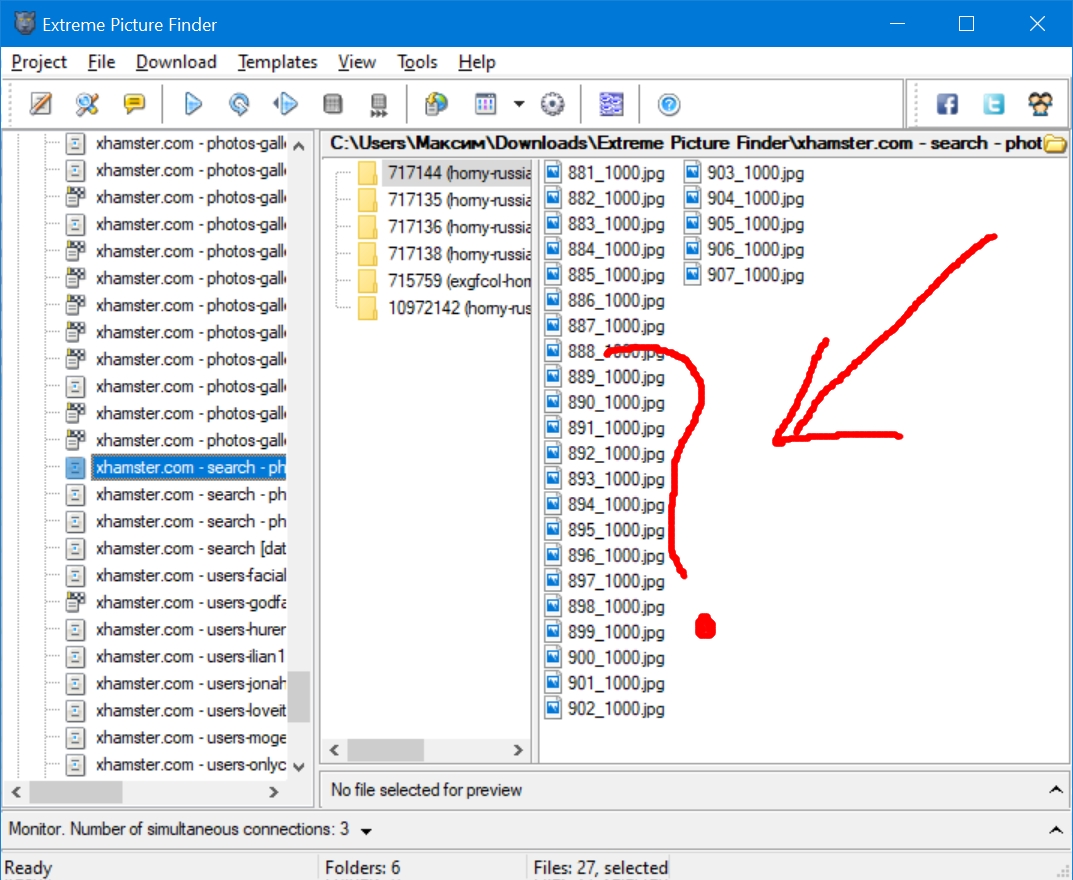Click the yellow comment bubble icon
The image size is (1073, 880).
134,104
